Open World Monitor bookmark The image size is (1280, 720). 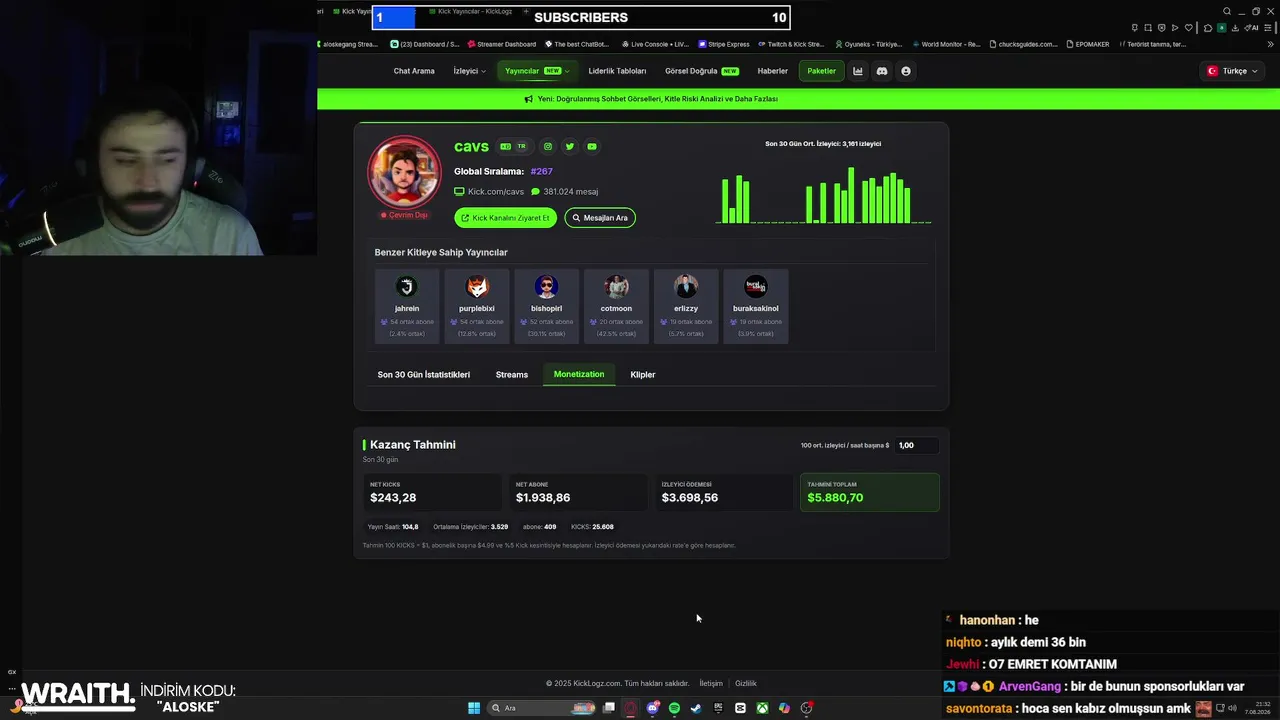946,44
